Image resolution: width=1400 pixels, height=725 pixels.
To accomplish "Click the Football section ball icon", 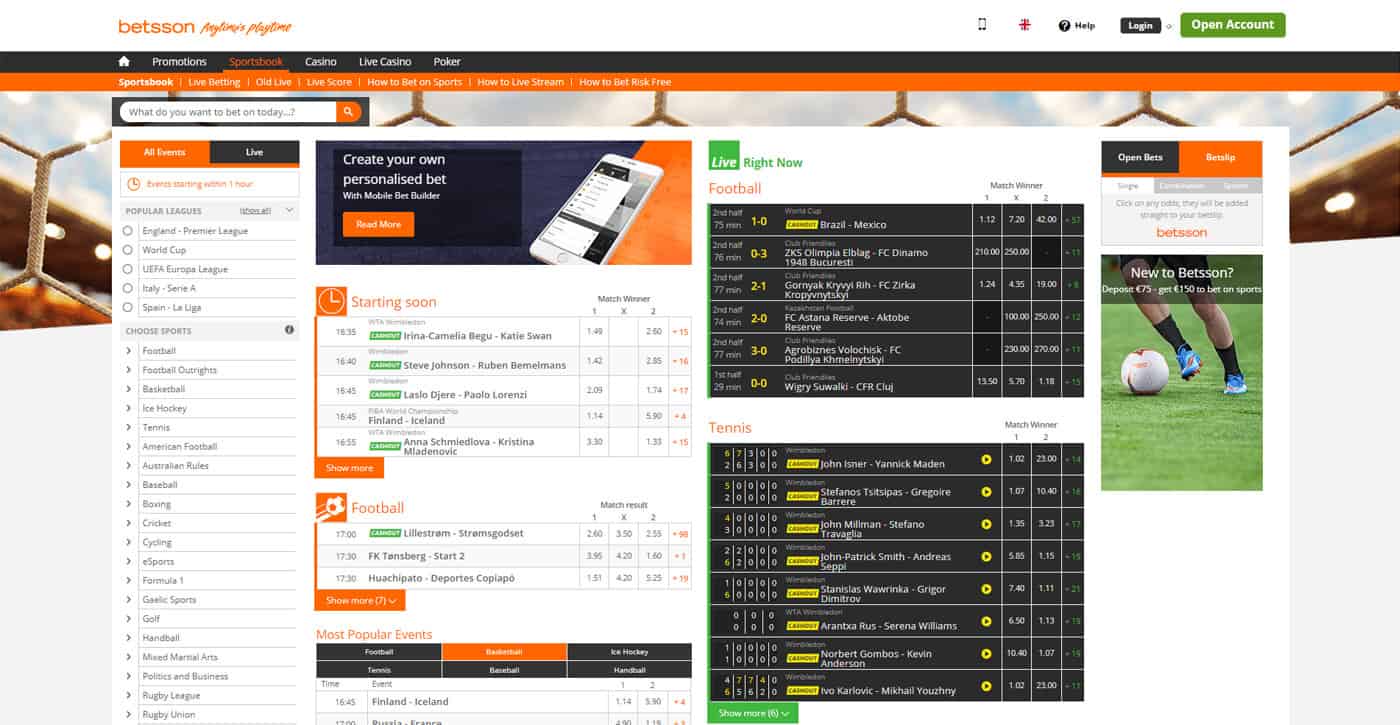I will point(331,507).
